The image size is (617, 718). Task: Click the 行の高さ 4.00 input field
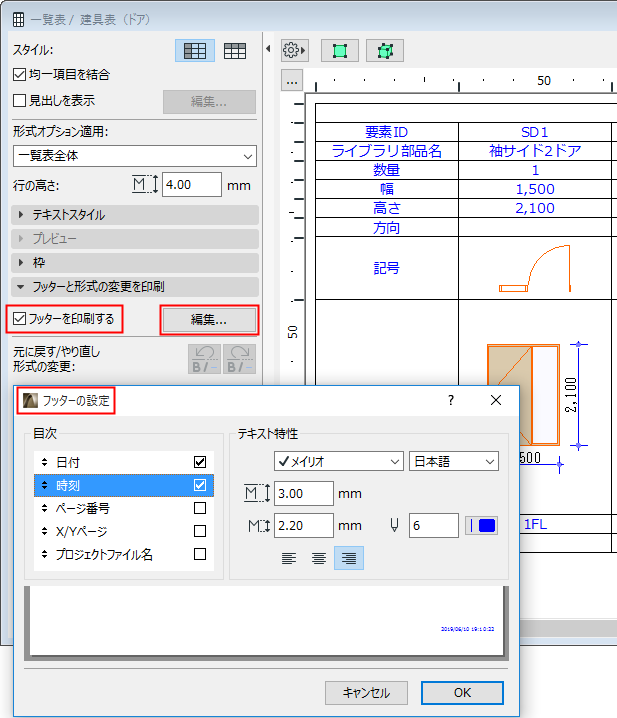pos(192,185)
